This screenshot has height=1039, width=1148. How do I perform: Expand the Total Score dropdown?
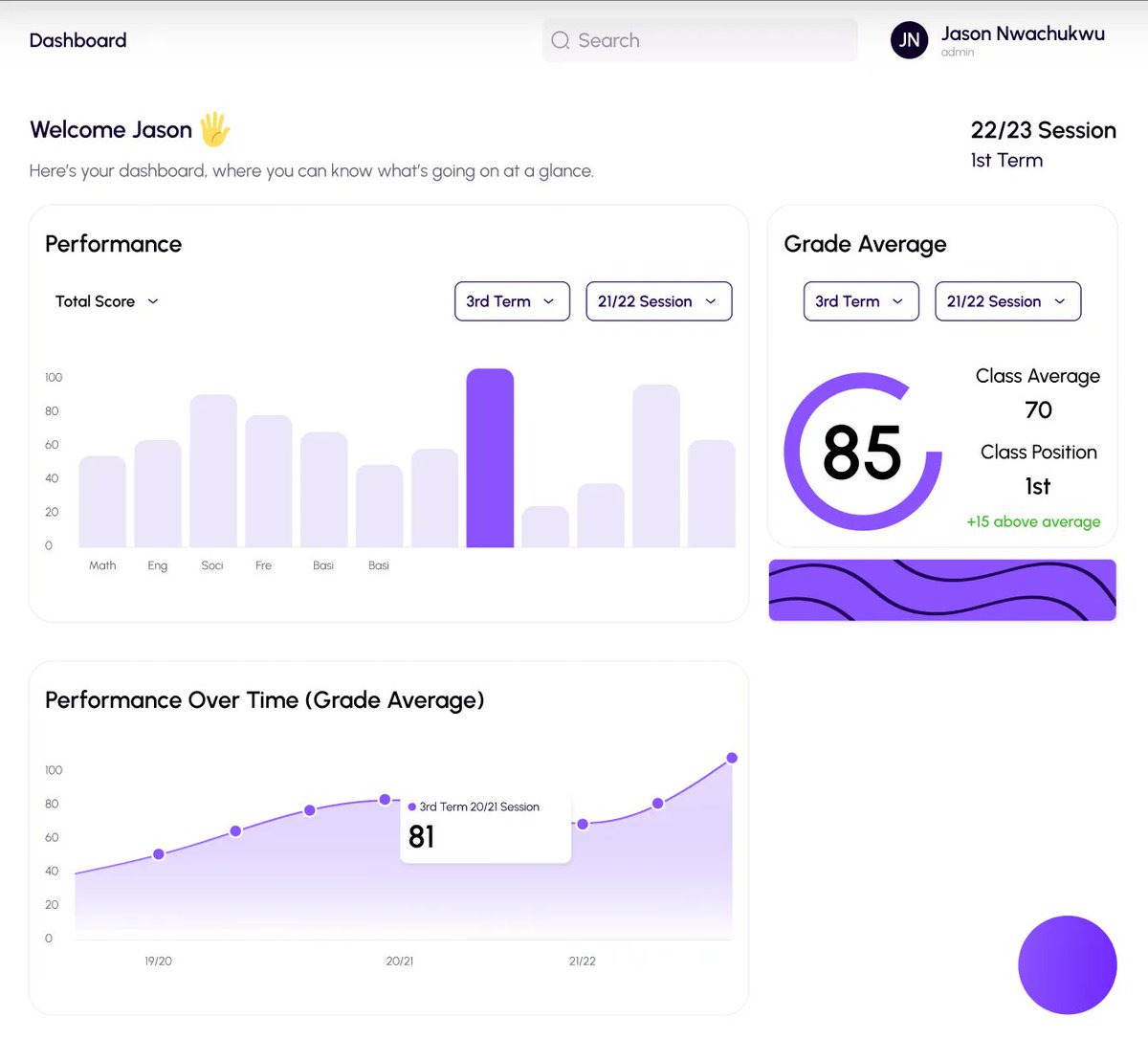coord(106,301)
